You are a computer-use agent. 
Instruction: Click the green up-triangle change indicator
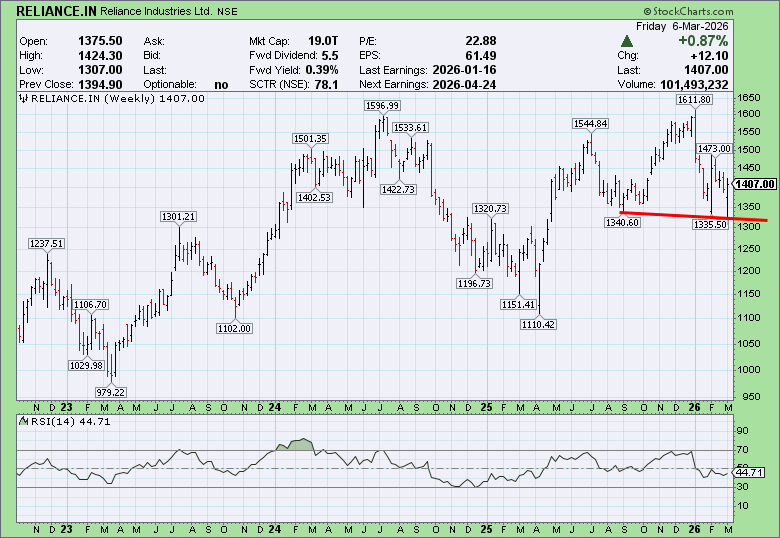(x=627, y=41)
